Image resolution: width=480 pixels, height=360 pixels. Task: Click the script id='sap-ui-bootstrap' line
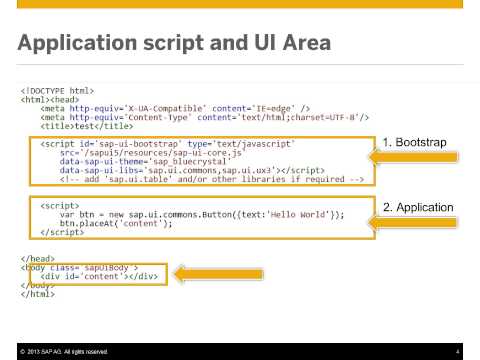click(168, 144)
